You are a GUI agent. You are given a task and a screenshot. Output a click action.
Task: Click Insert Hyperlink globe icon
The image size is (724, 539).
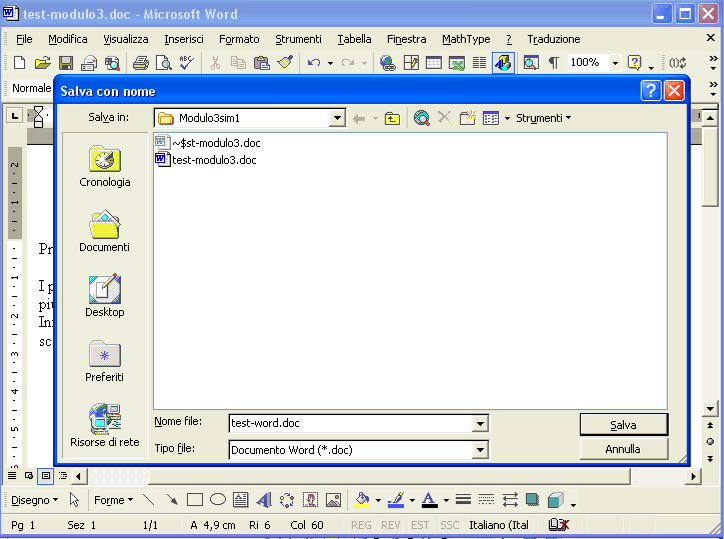pyautogui.click(x=387, y=62)
